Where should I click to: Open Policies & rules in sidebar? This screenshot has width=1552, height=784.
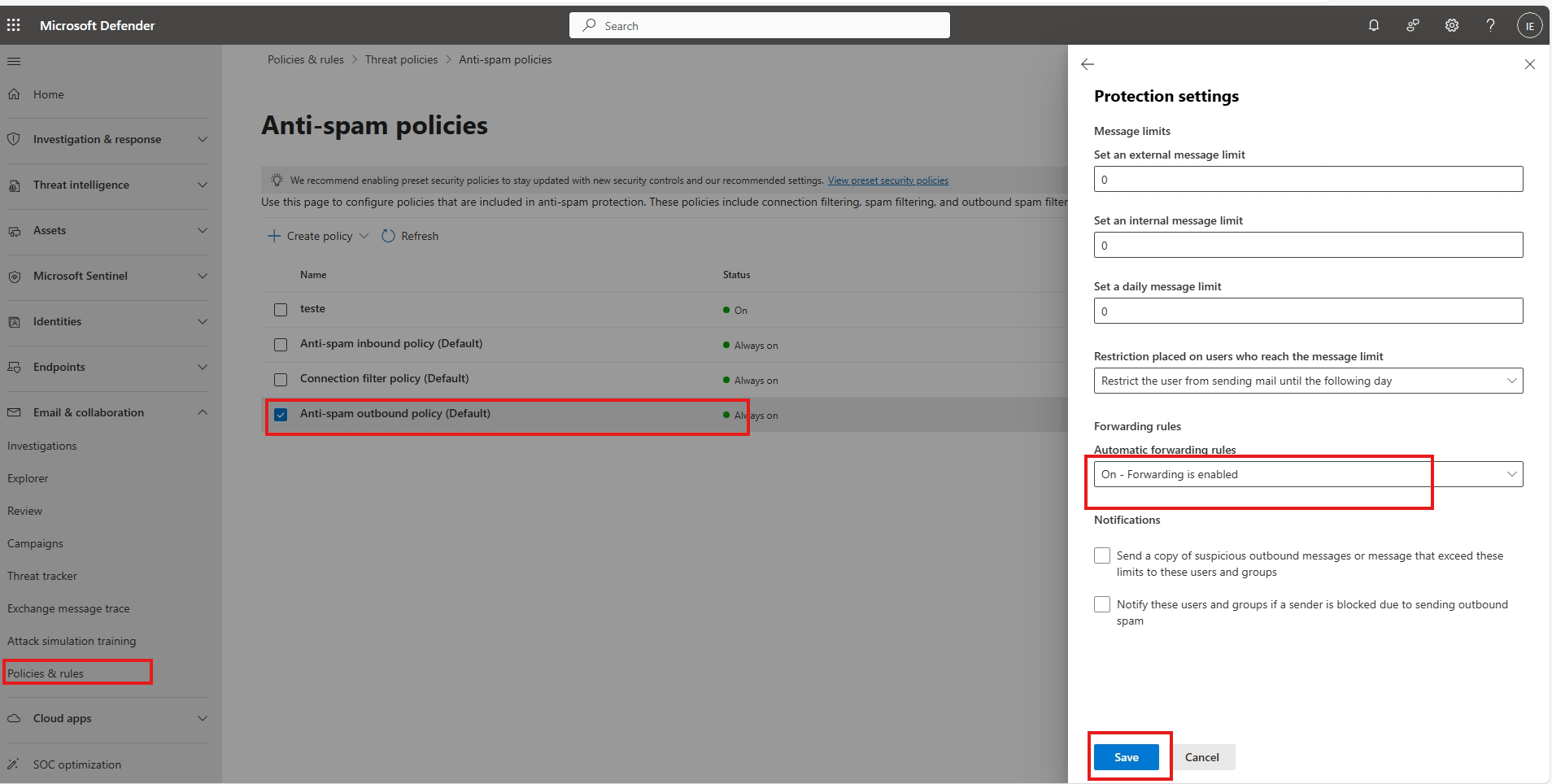[x=46, y=673]
